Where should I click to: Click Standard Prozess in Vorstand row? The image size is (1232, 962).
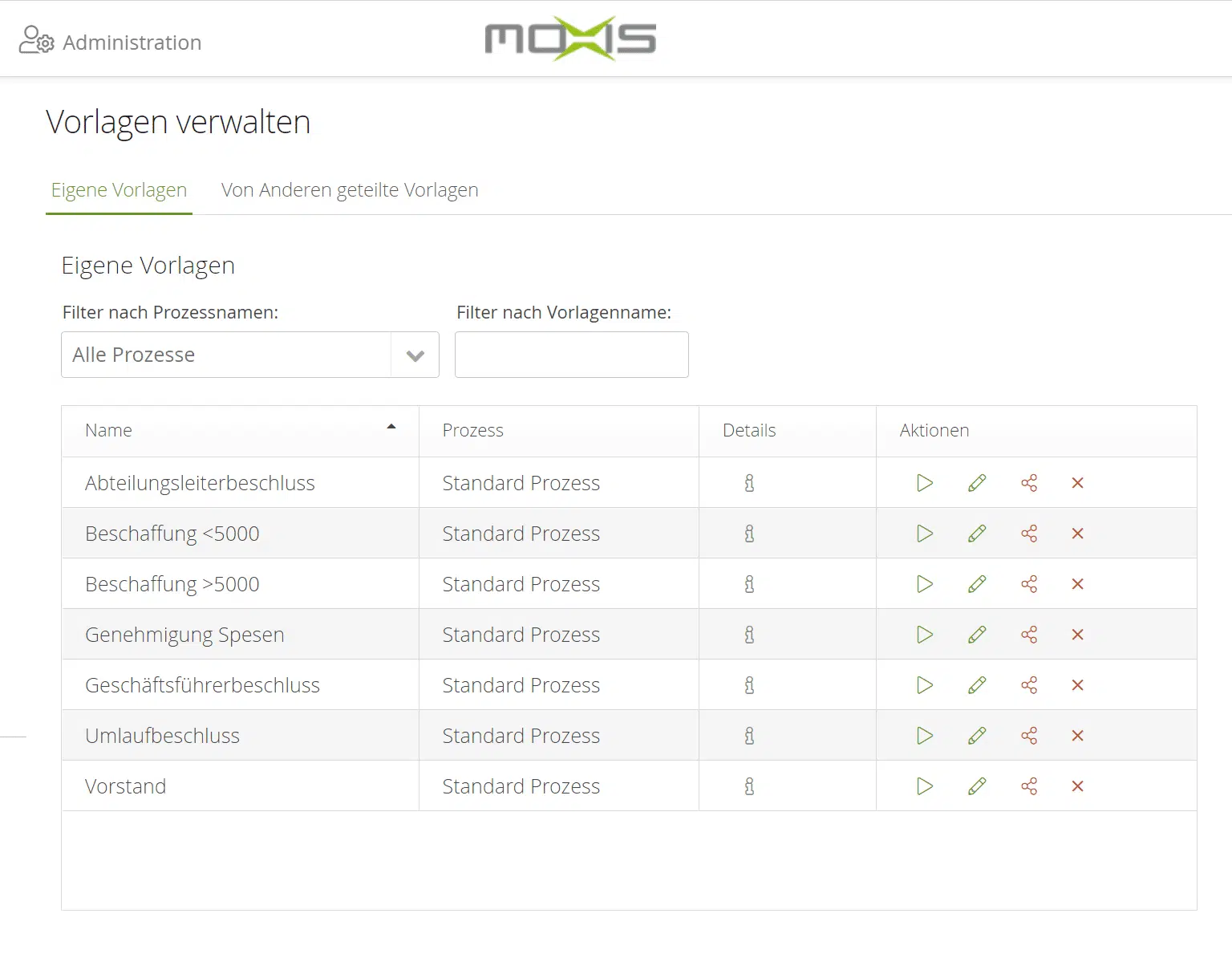pyautogui.click(x=521, y=786)
